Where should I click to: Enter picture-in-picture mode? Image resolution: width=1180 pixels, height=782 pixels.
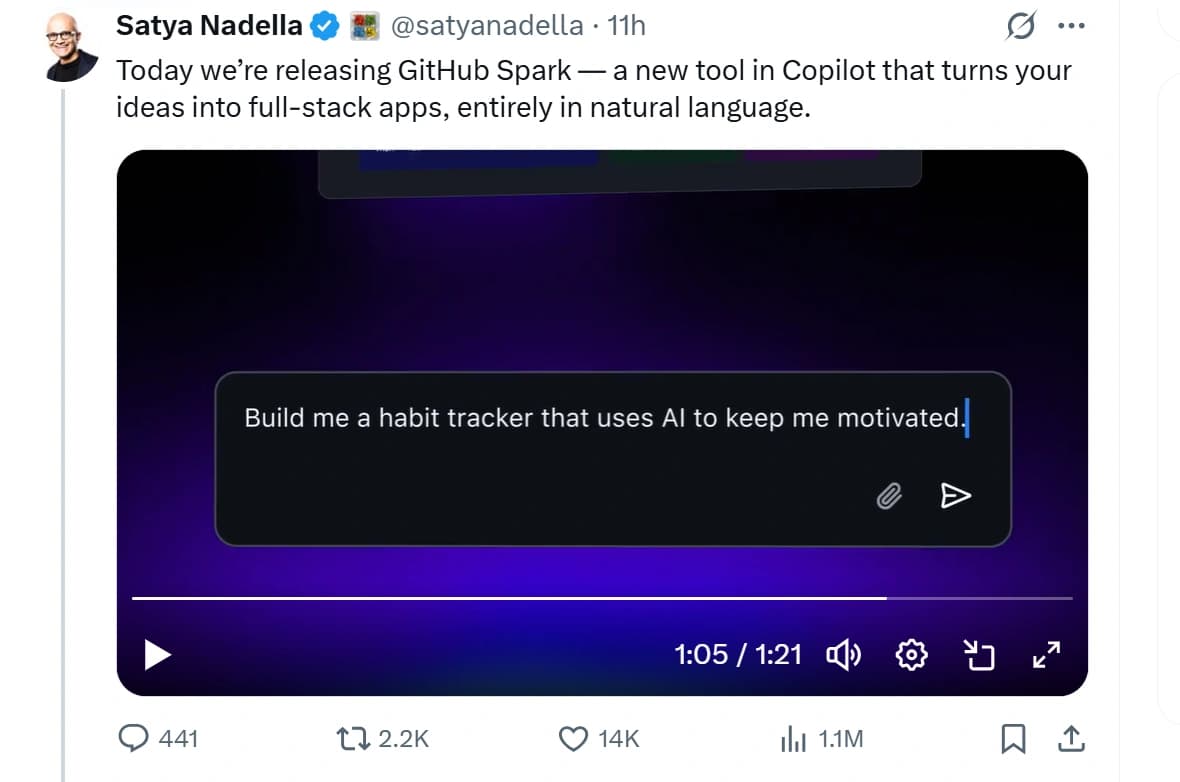980,655
